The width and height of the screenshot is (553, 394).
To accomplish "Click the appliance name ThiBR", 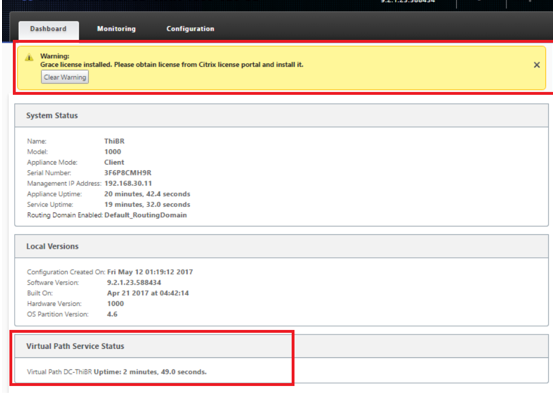I will (114, 141).
